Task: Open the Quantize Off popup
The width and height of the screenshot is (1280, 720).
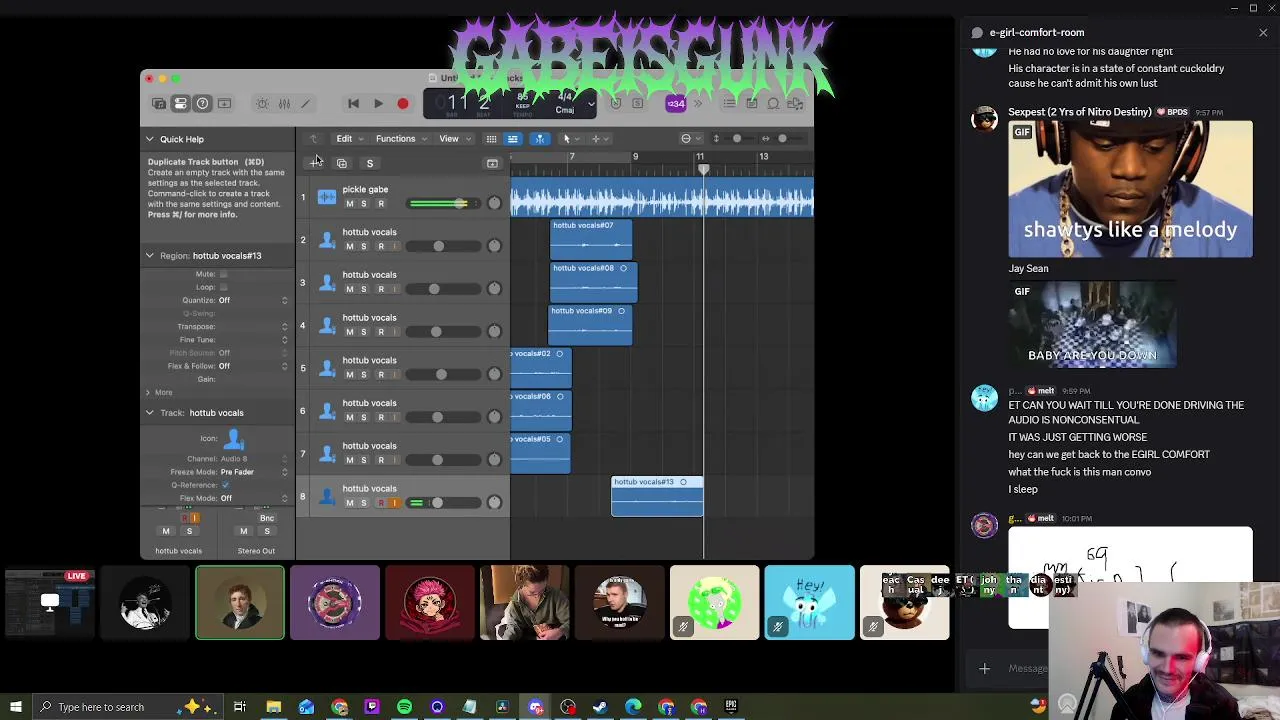Action: [x=252, y=300]
